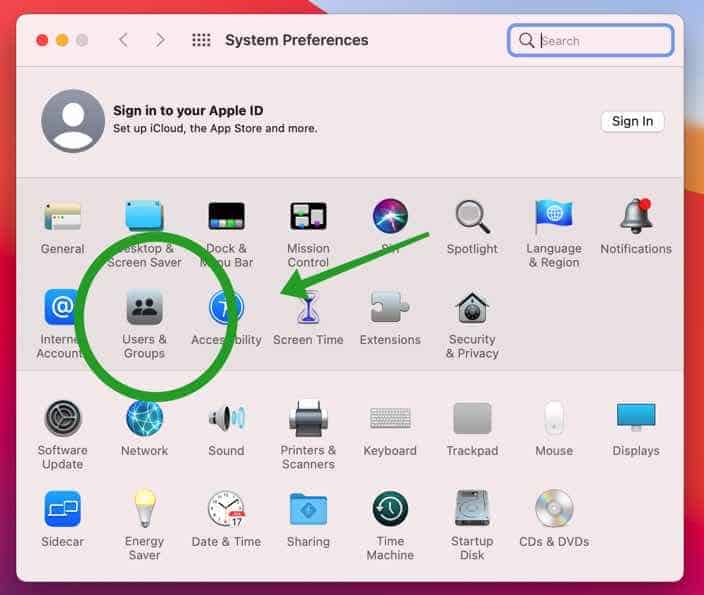Screen dimensions: 704x595
Task: Open Dock & Menu Bar preferences
Action: point(226,216)
